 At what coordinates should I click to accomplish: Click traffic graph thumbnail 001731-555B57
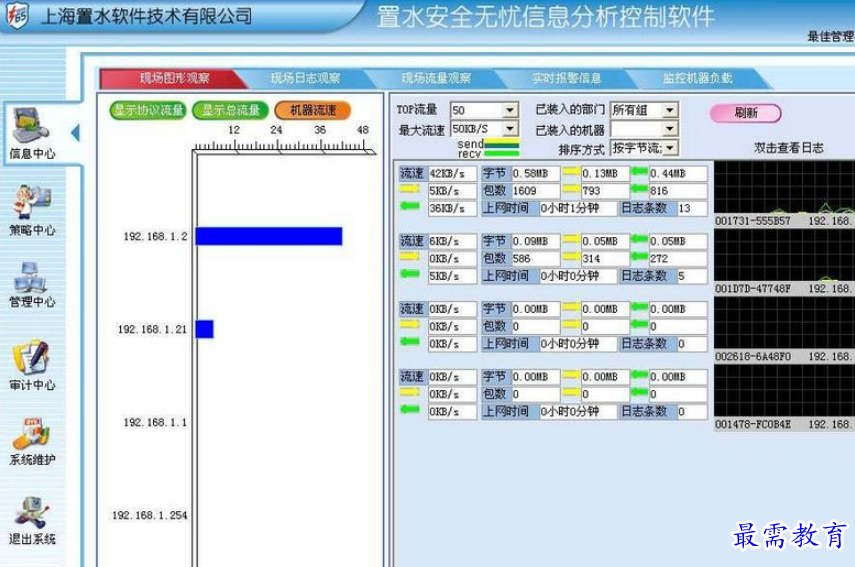point(784,187)
